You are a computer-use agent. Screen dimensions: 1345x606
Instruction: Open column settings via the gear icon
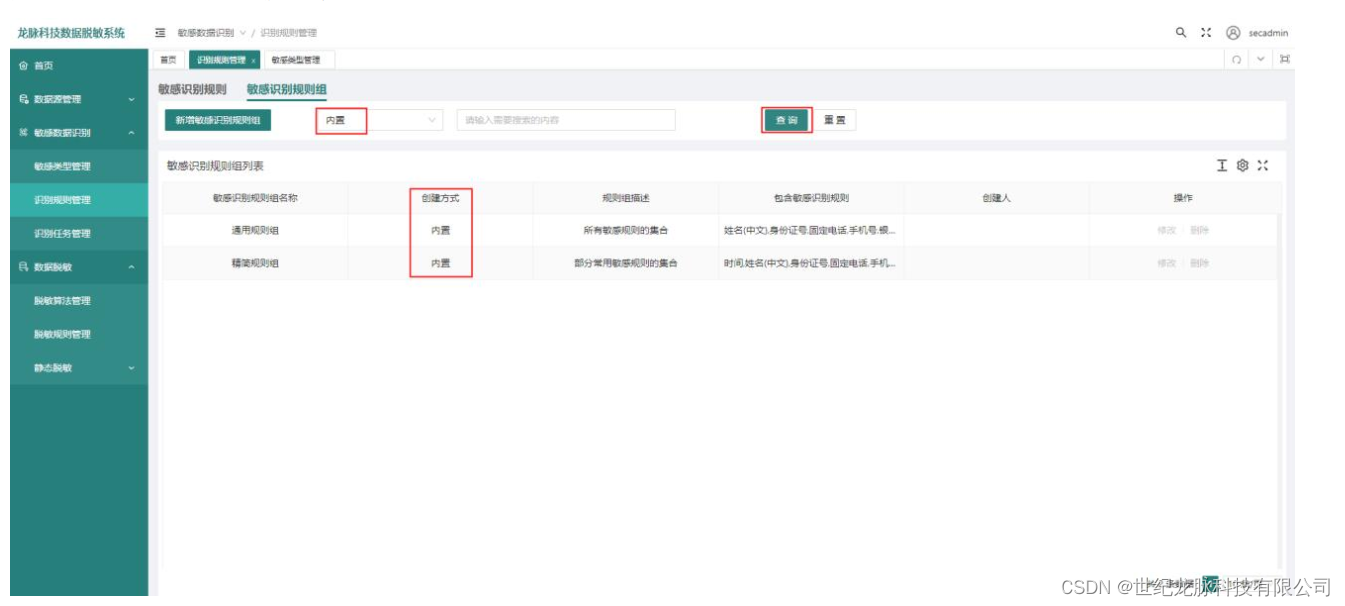click(1243, 166)
